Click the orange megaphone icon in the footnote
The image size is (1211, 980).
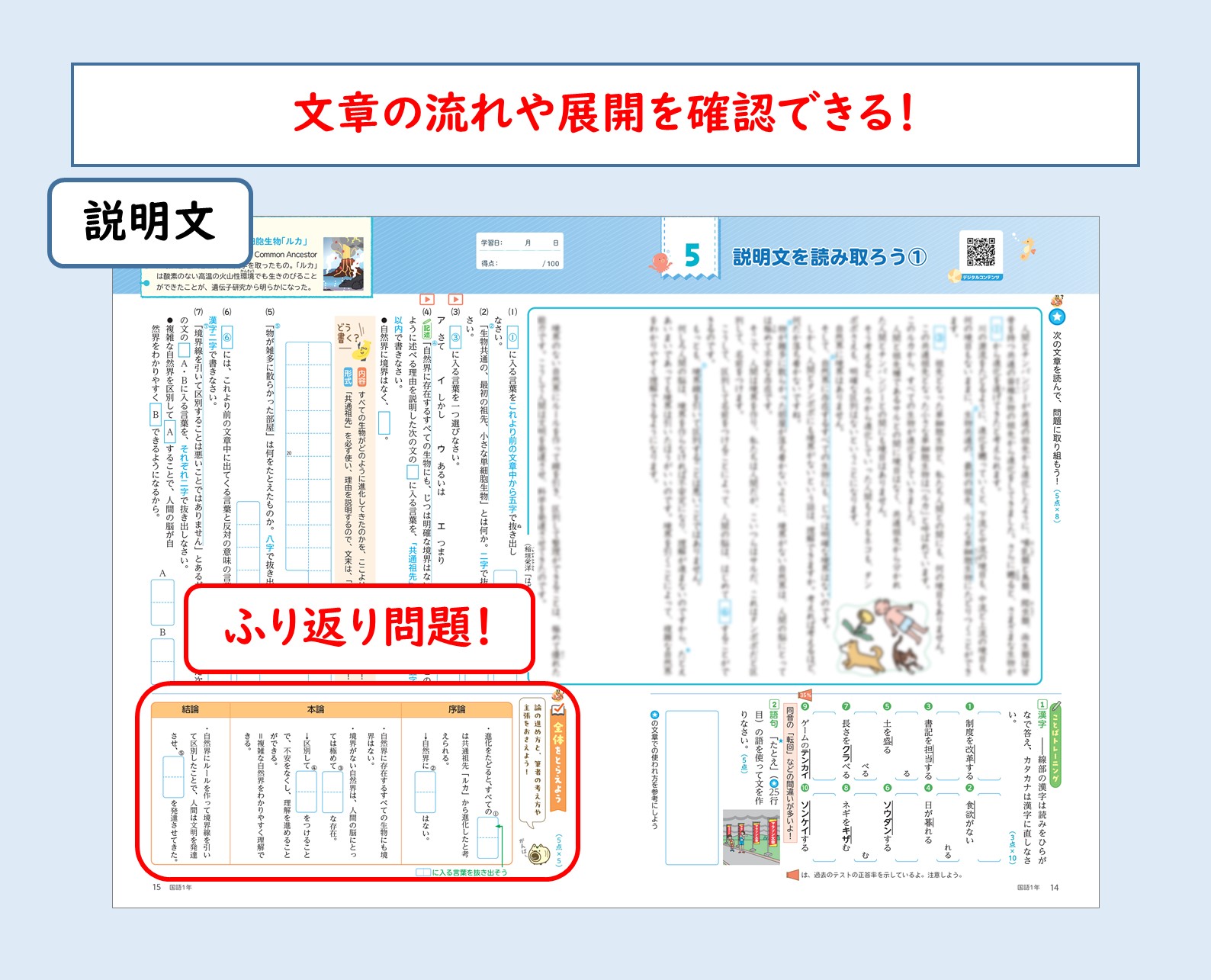point(792,875)
